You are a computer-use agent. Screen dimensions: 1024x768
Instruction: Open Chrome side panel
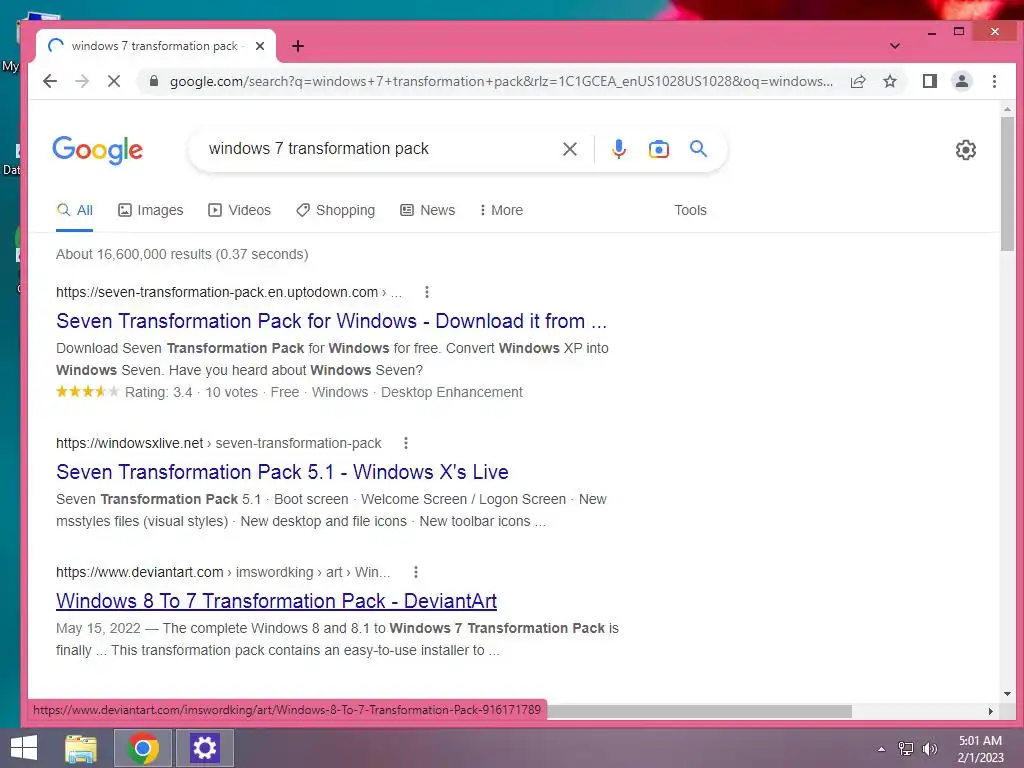coord(930,81)
